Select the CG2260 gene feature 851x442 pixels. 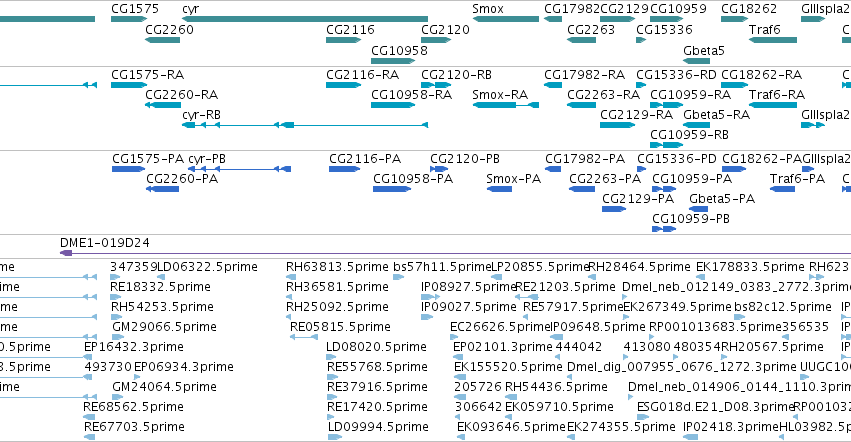162,40
